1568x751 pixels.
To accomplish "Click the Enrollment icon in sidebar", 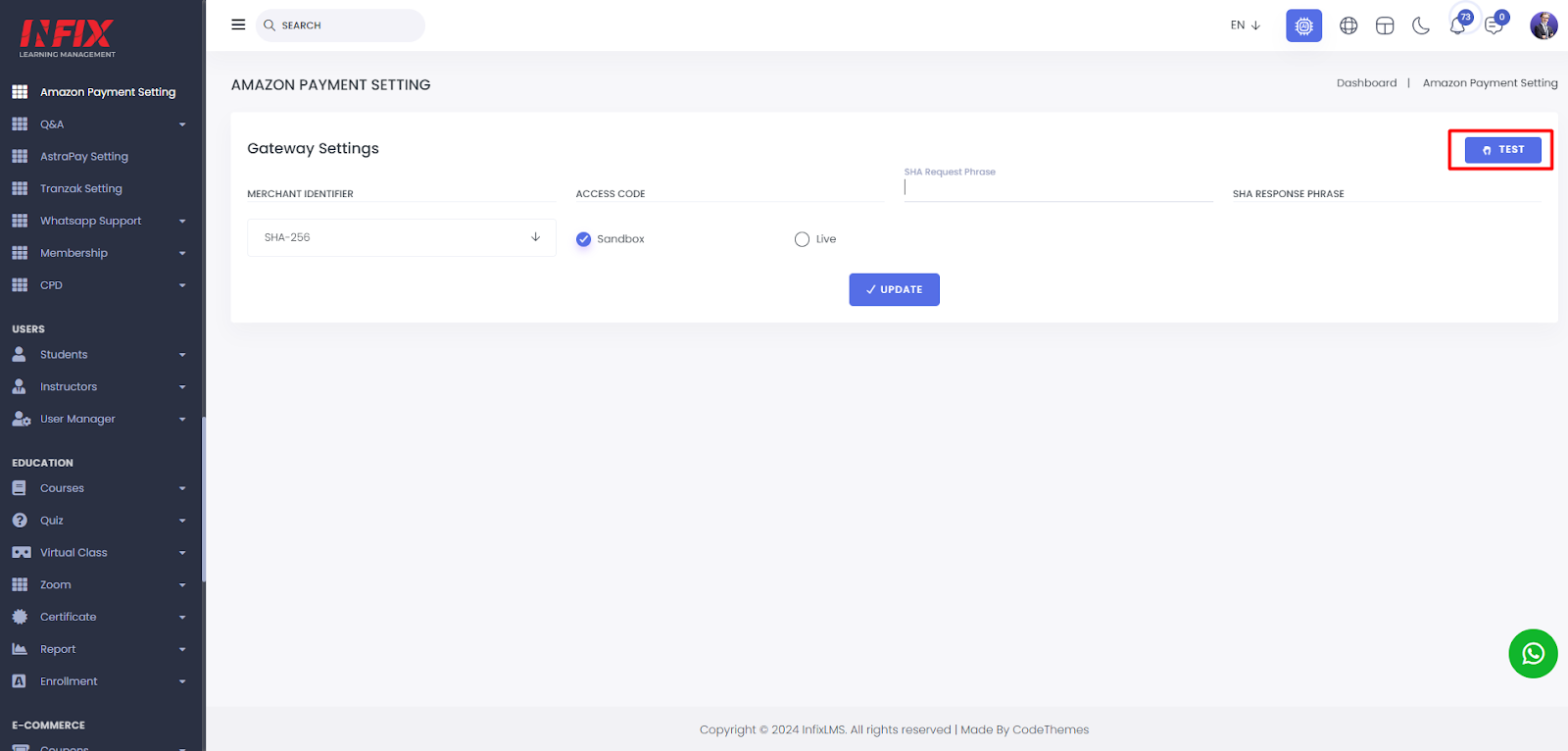I will point(19,680).
